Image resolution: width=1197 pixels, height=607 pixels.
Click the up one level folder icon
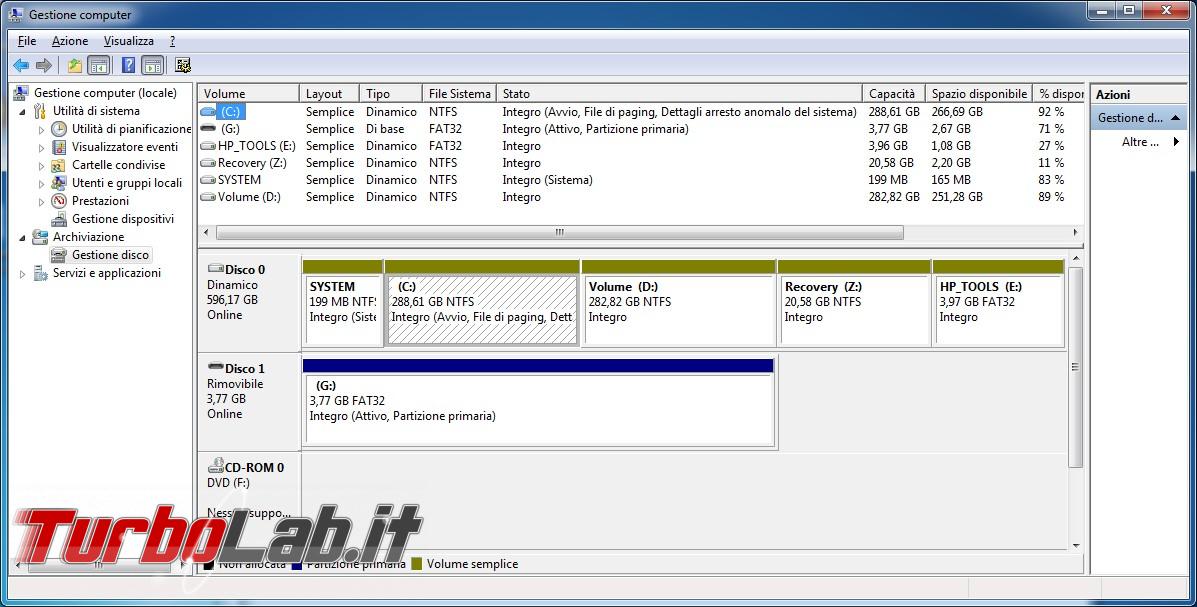[x=74, y=66]
